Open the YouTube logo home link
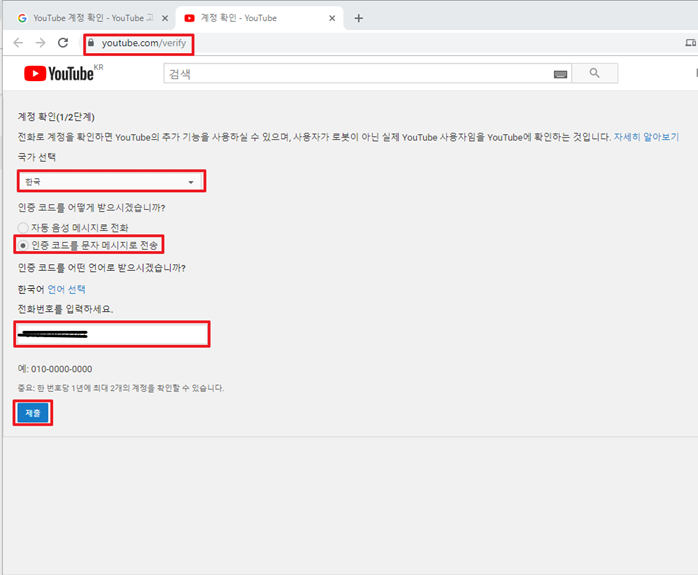698x575 pixels. (x=59, y=73)
